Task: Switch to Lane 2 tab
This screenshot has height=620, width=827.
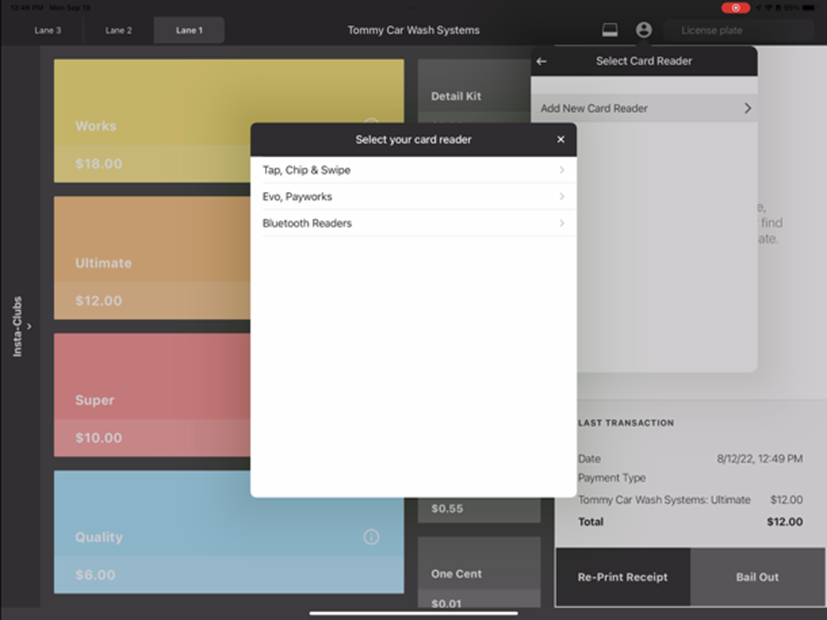Action: (118, 31)
